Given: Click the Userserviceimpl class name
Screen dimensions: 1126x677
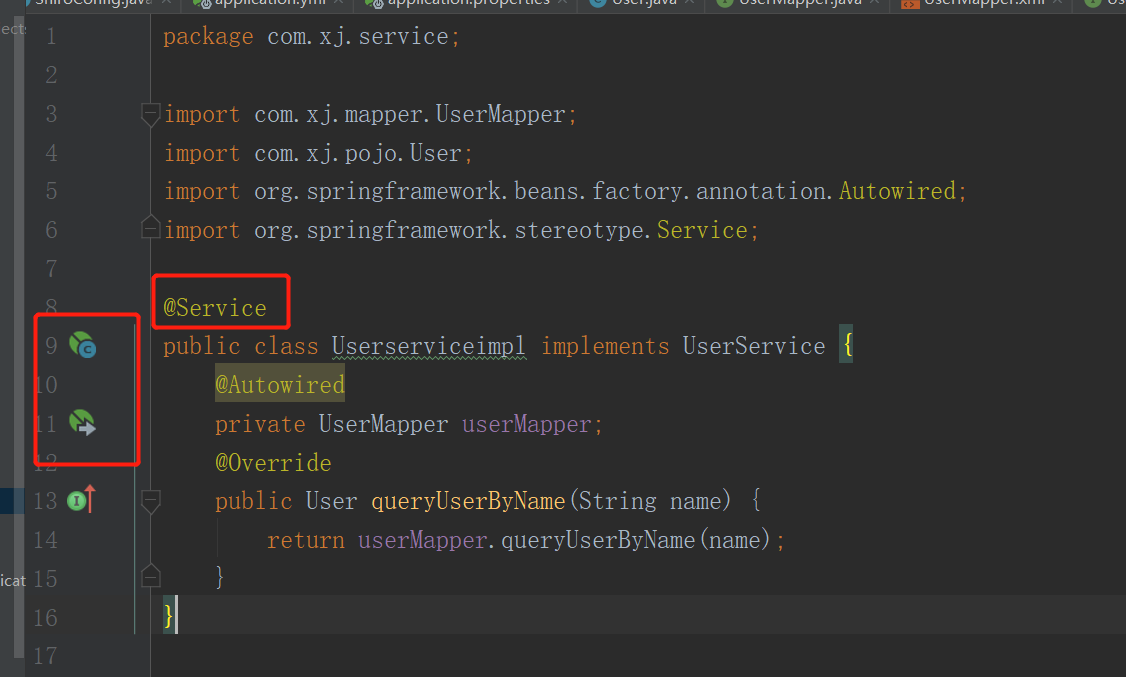Looking at the screenshot, I should pos(428,347).
